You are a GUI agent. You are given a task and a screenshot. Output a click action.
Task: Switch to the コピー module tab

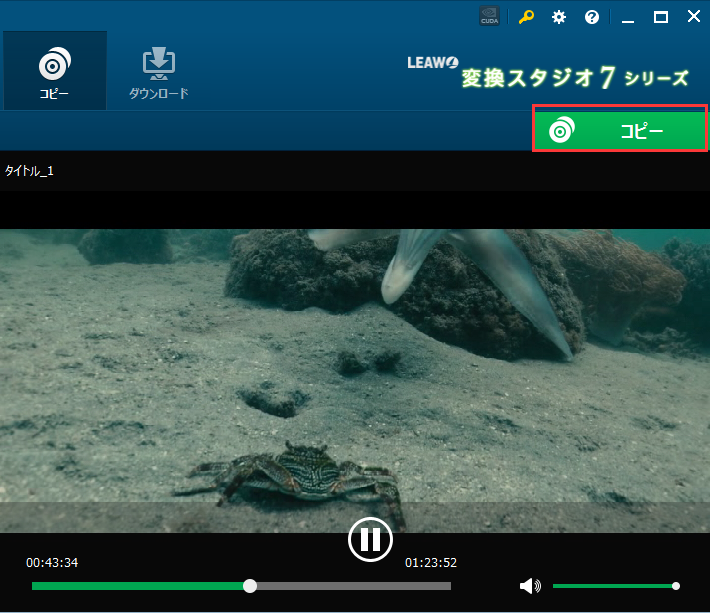(x=54, y=71)
